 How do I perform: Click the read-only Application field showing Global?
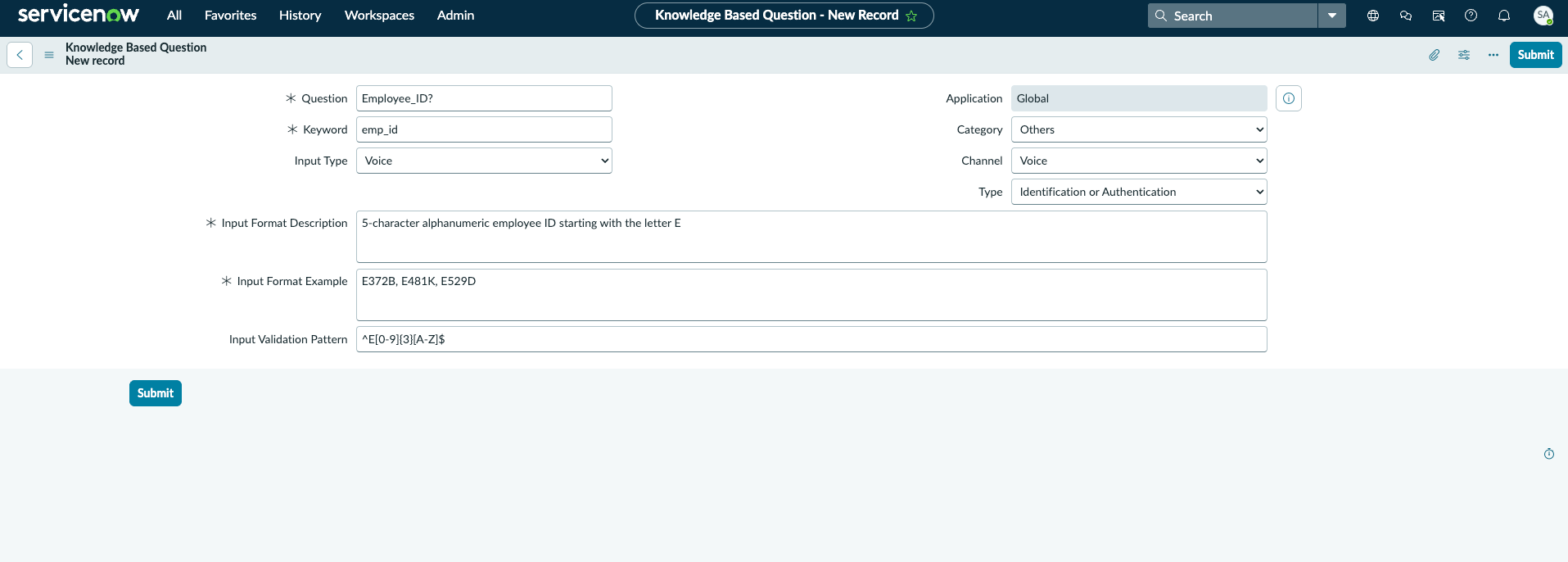point(1139,98)
